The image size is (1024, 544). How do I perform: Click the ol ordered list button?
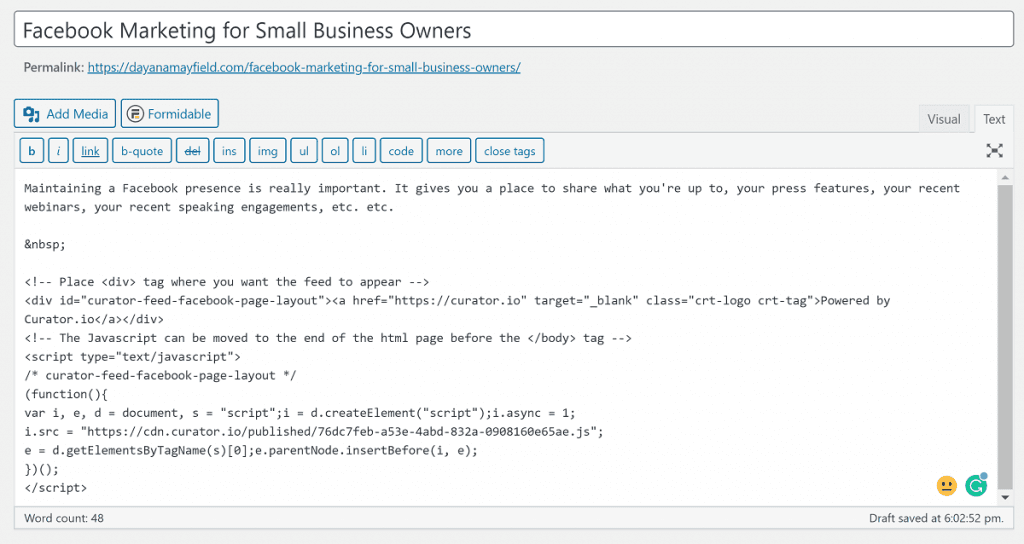(335, 151)
